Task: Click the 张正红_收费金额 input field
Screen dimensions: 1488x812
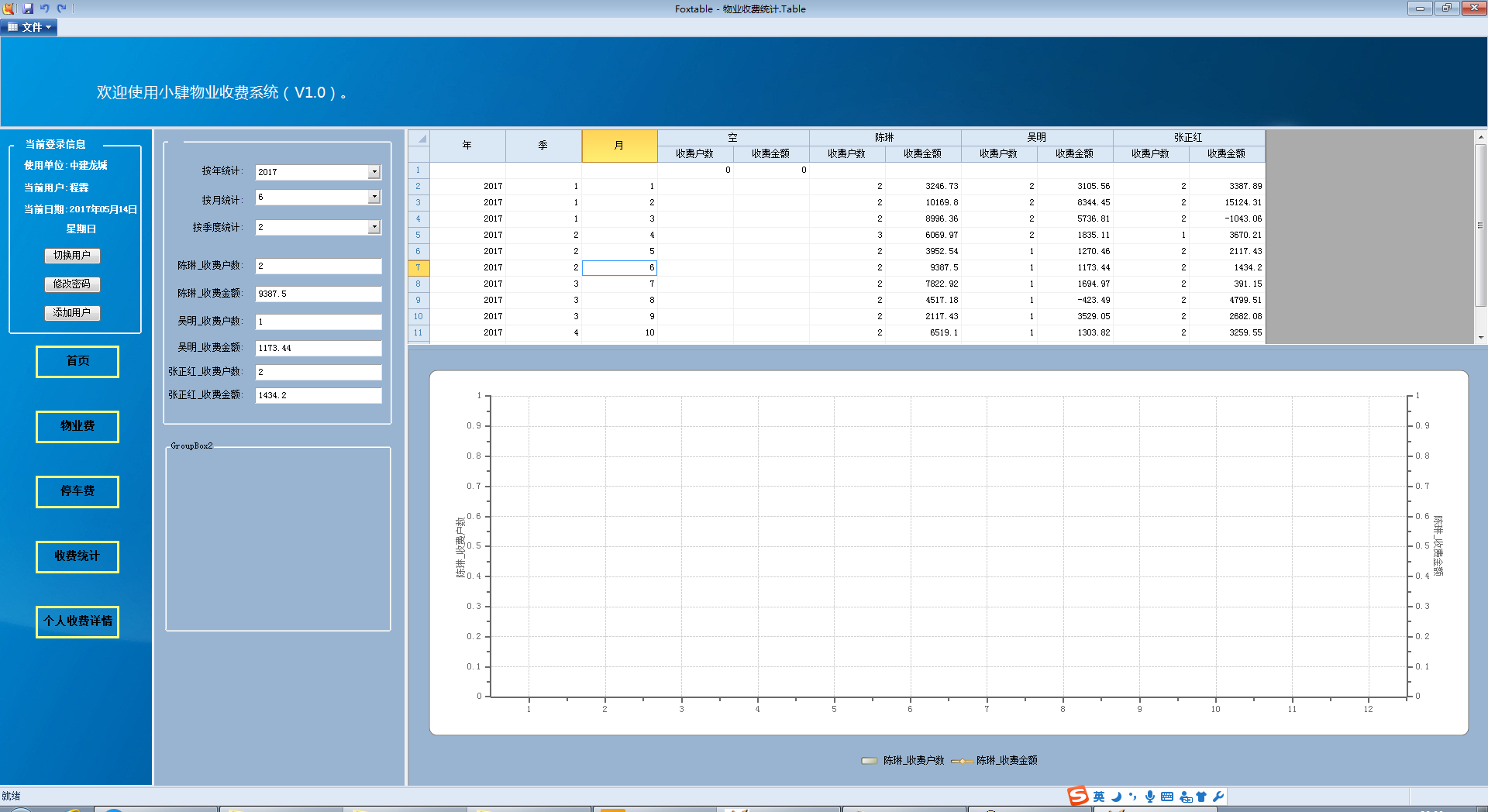Action: [x=319, y=395]
